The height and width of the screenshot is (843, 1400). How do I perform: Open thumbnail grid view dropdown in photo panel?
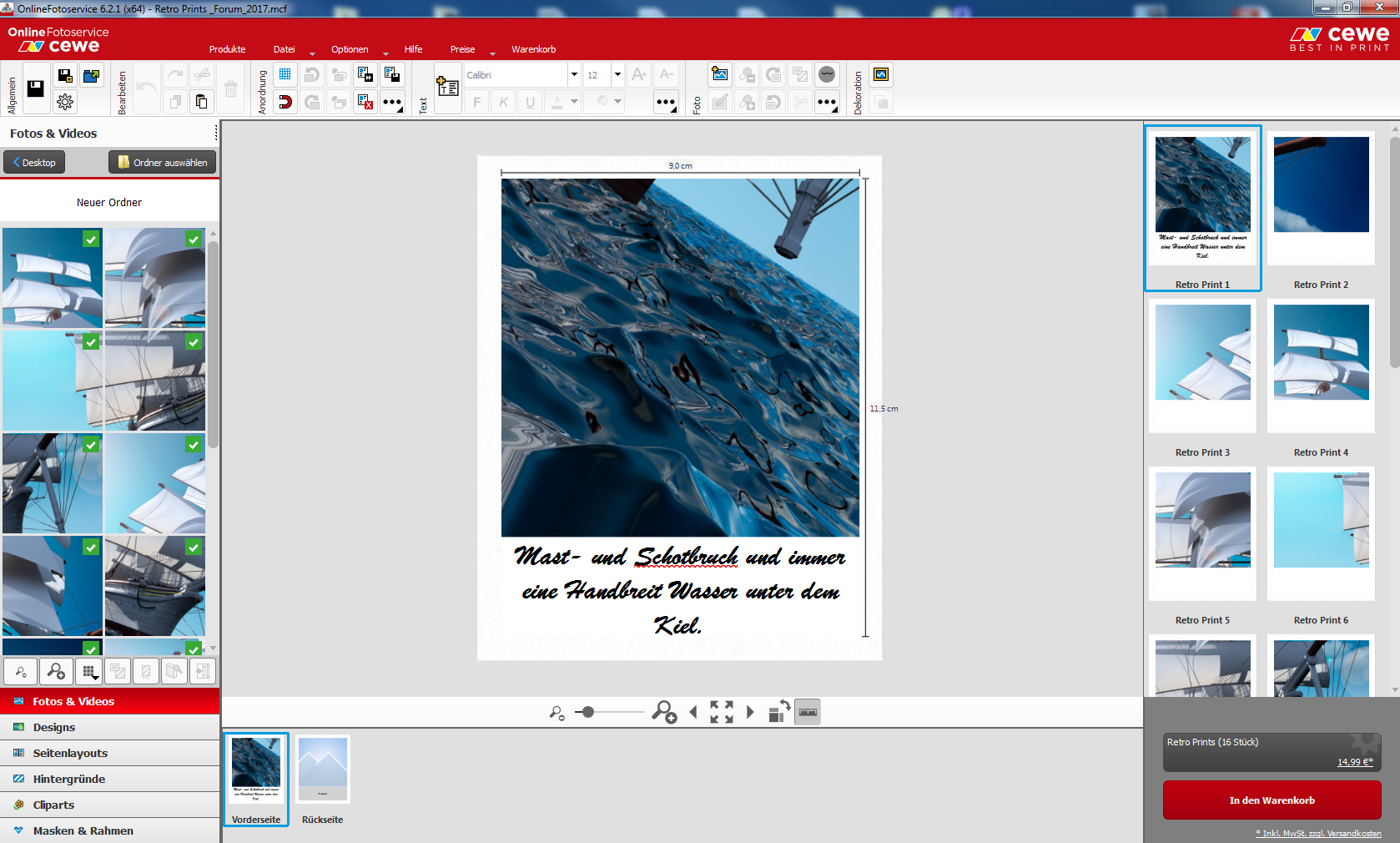click(89, 671)
